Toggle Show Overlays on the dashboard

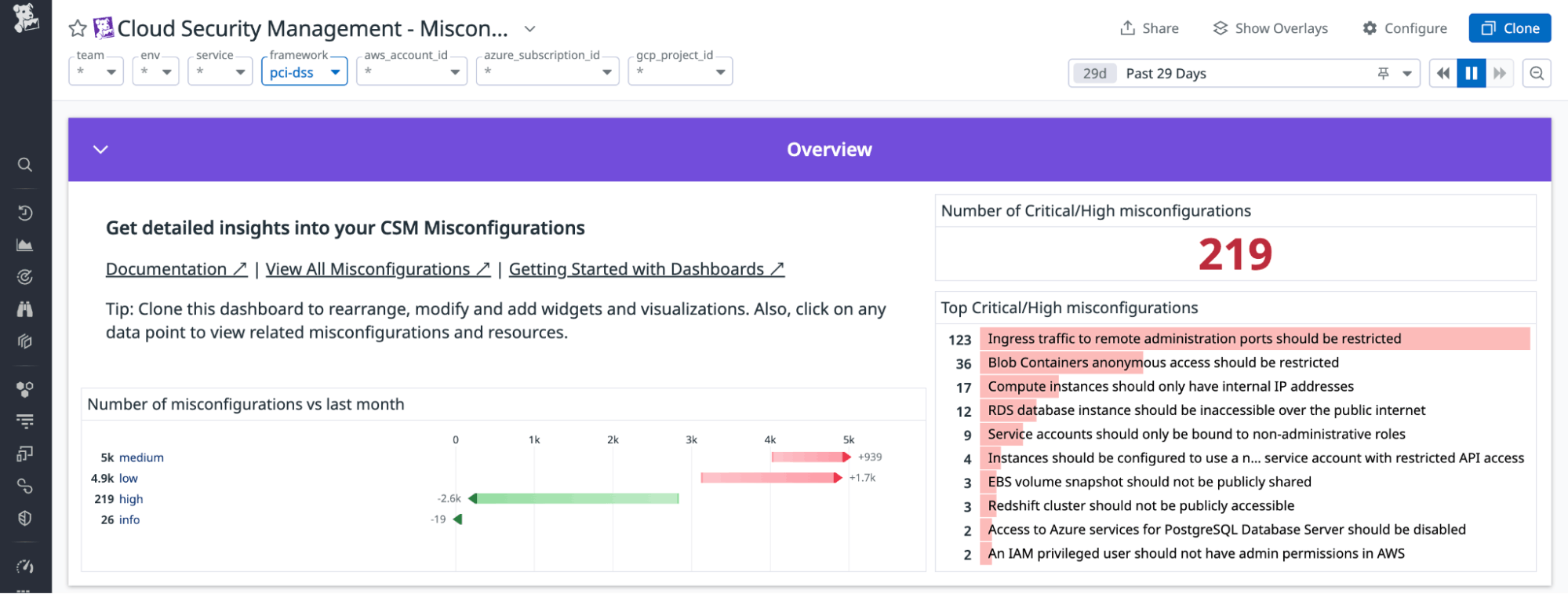1270,28
